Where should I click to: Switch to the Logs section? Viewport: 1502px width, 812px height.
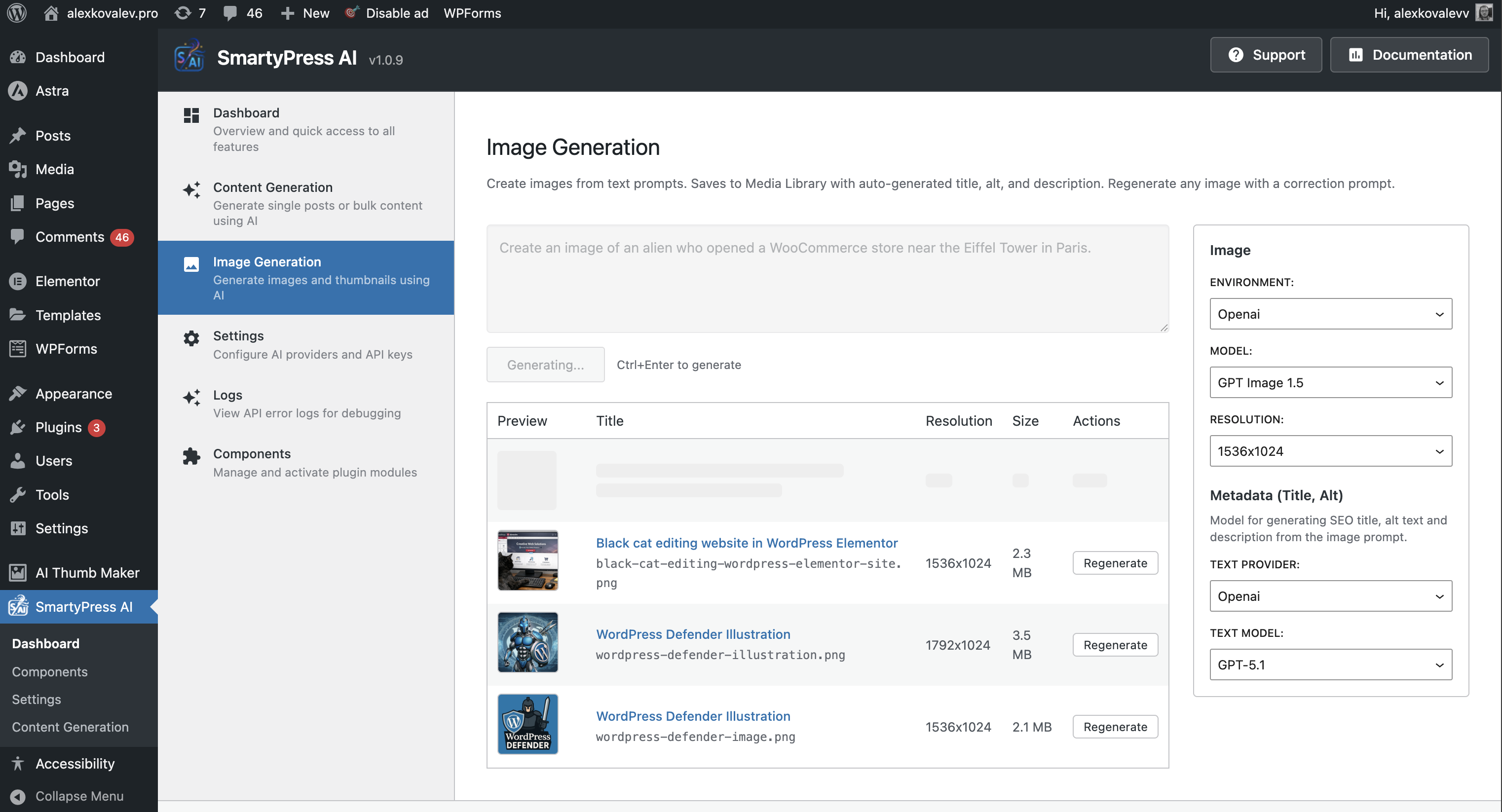[x=227, y=395]
